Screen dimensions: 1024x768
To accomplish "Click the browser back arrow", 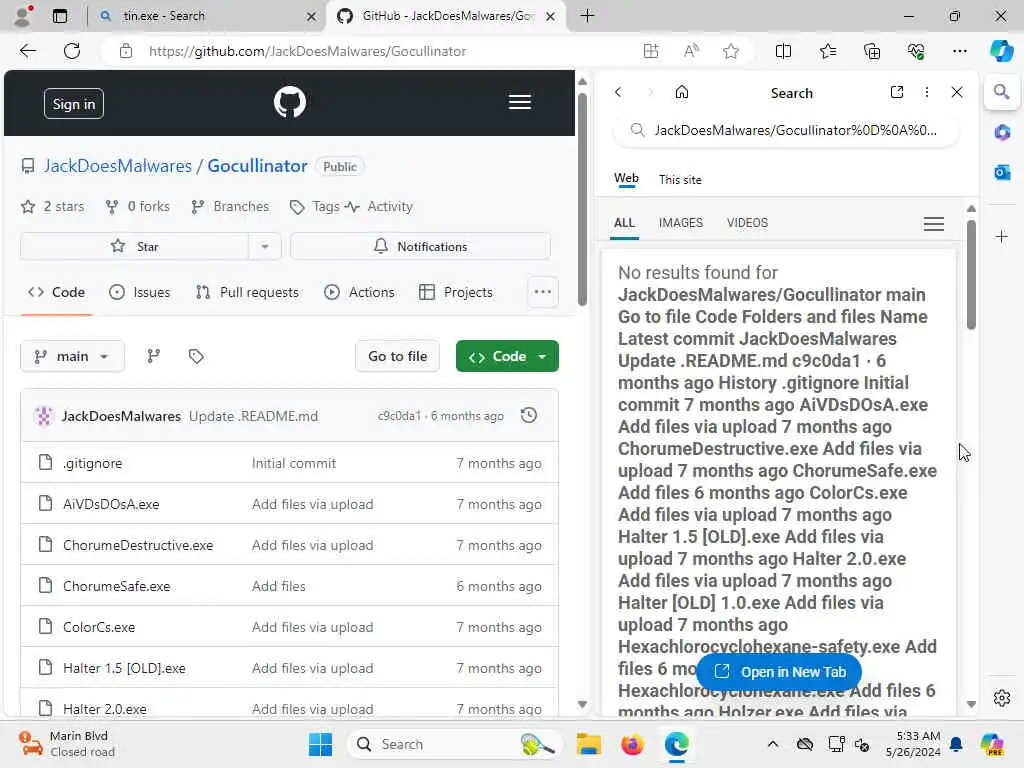I will [x=27, y=51].
